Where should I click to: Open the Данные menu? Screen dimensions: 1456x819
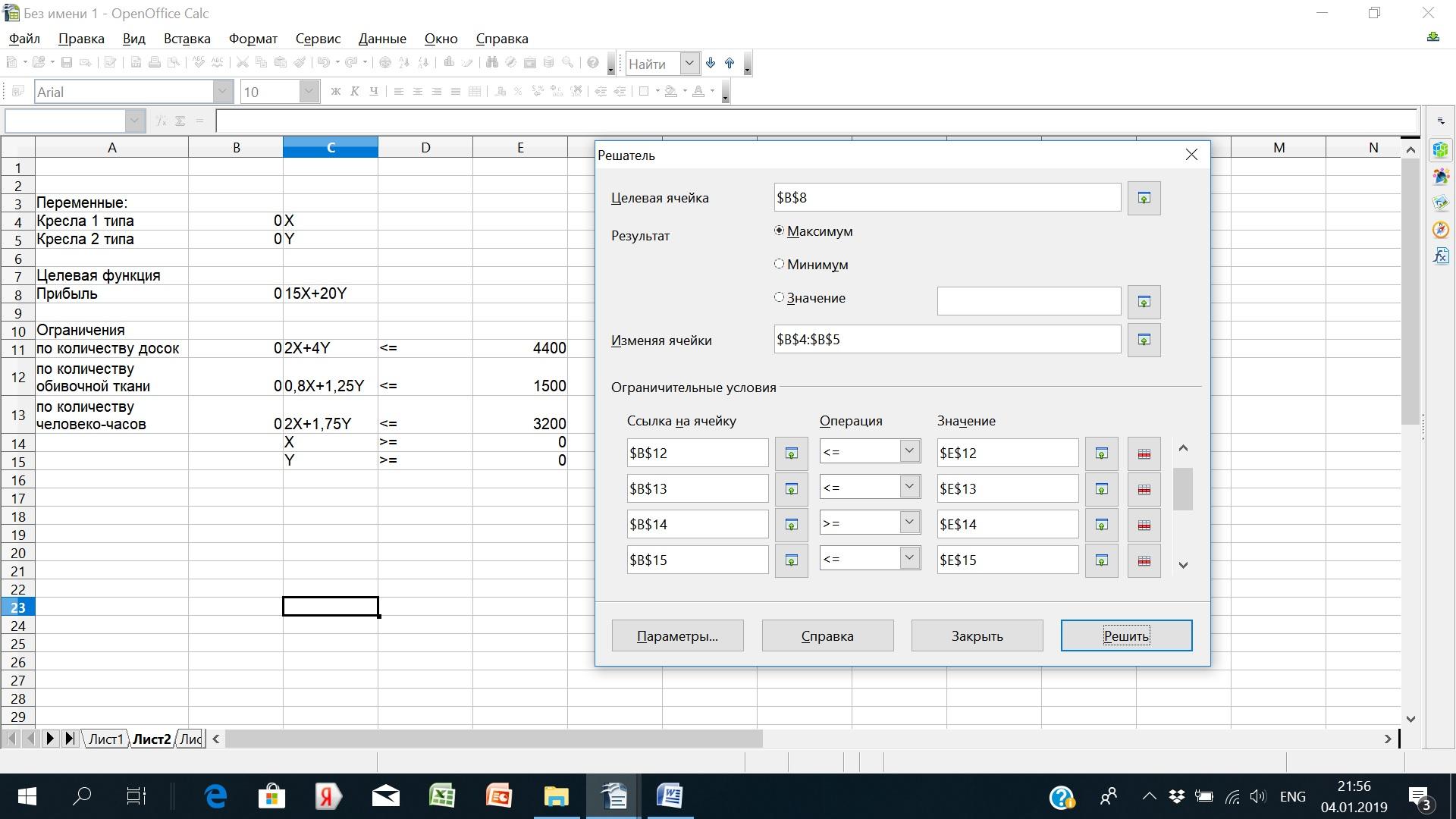[x=382, y=39]
